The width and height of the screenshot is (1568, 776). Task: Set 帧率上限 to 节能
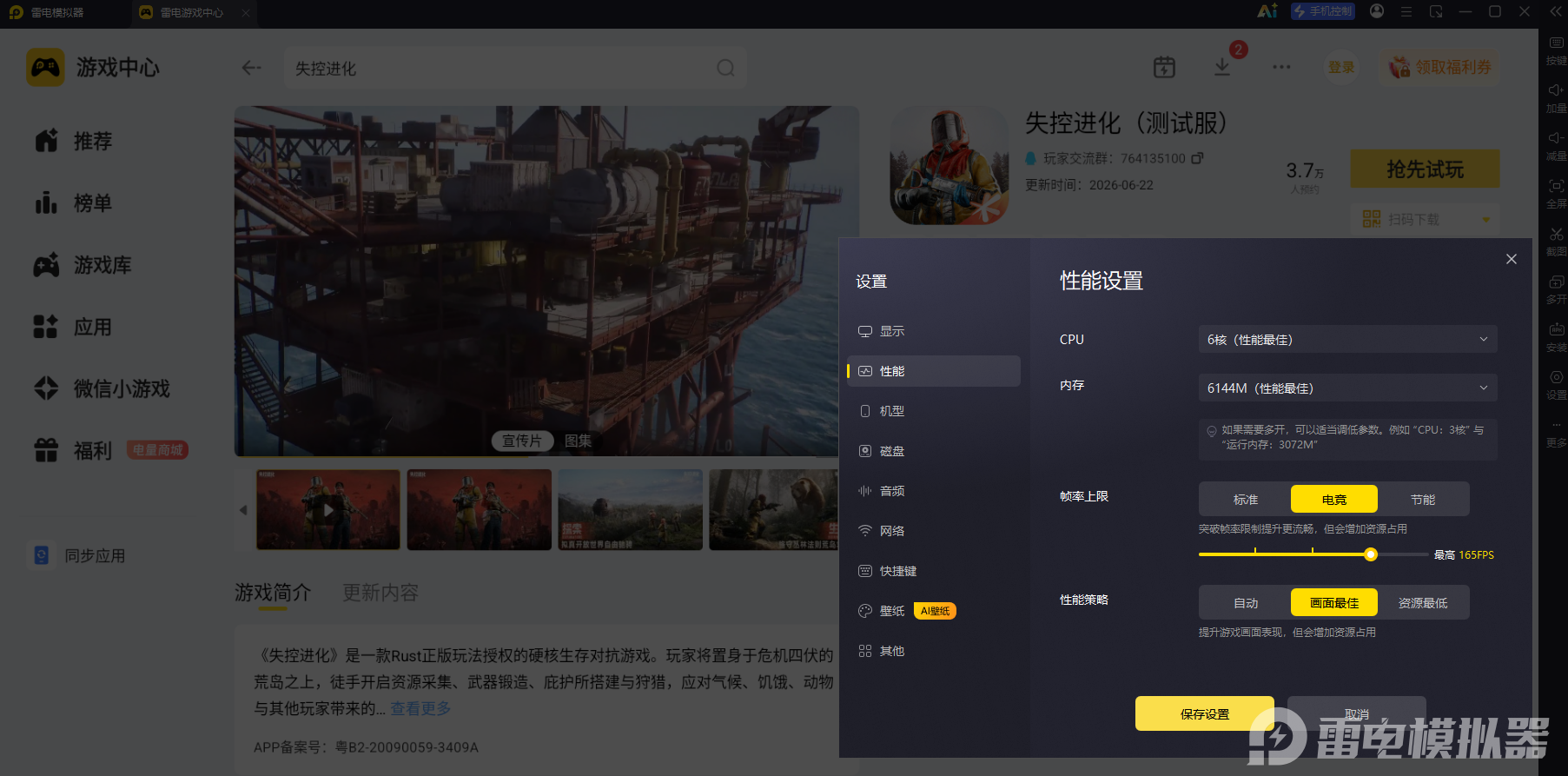point(1423,499)
